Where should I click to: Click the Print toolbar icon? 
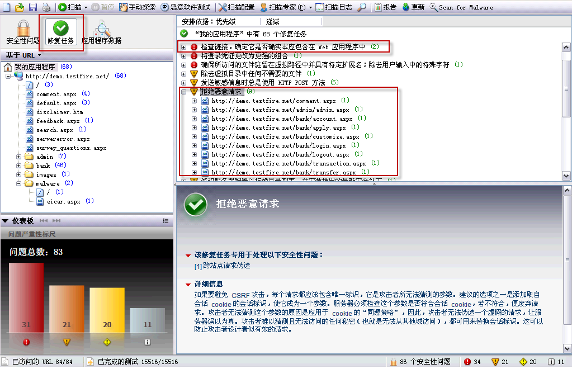[x=46, y=7]
